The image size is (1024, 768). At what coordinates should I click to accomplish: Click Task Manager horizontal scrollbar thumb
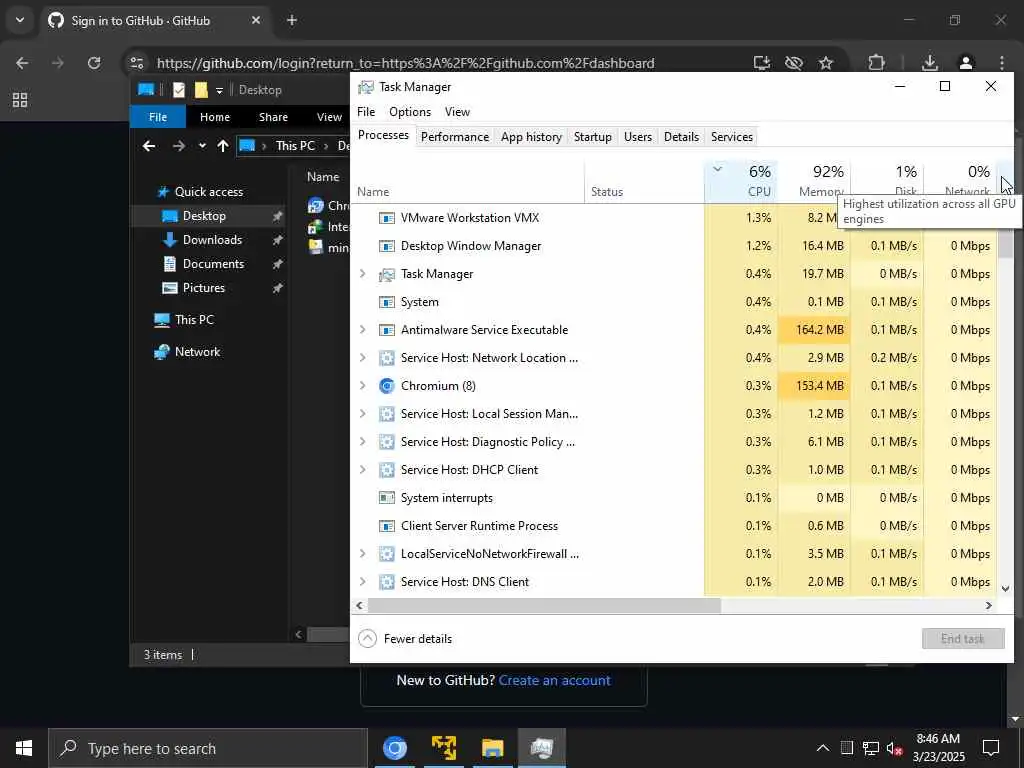point(544,605)
